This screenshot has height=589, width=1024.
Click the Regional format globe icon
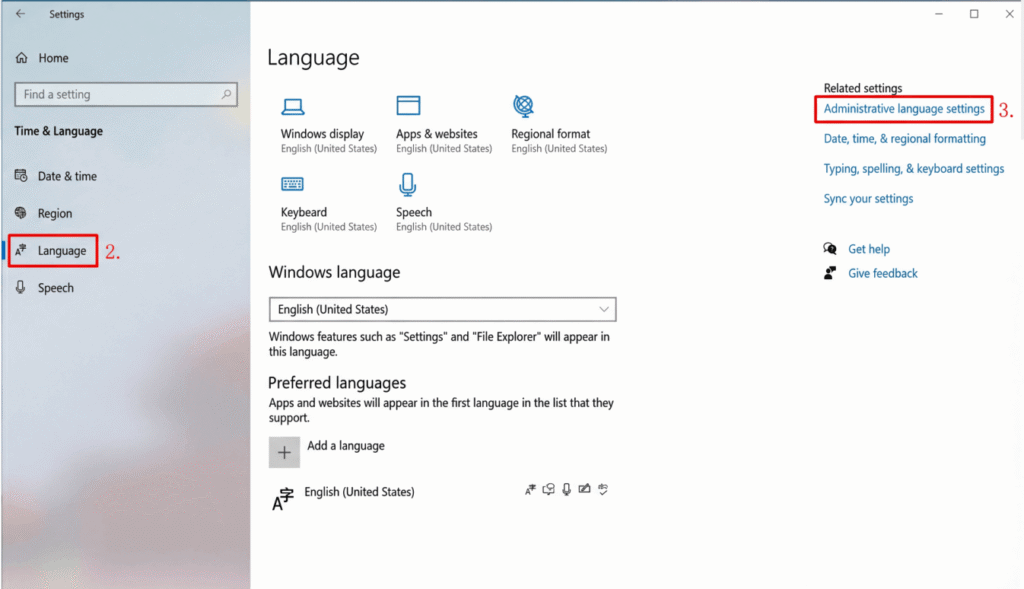tap(523, 106)
